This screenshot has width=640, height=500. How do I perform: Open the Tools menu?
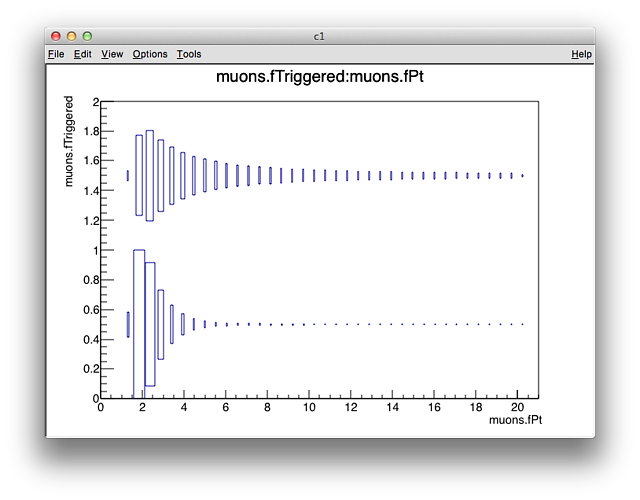(189, 54)
